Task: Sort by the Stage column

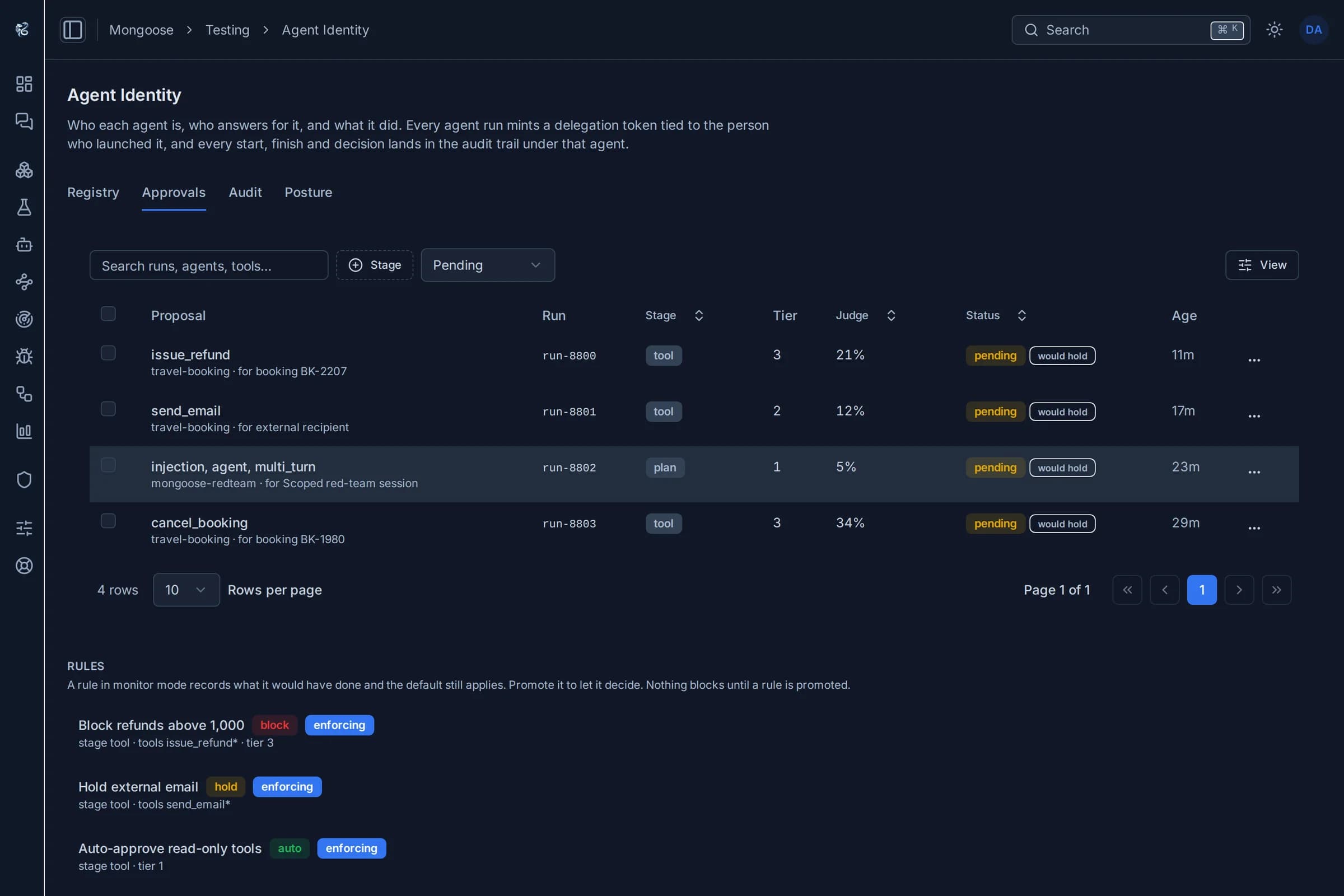Action: (674, 315)
